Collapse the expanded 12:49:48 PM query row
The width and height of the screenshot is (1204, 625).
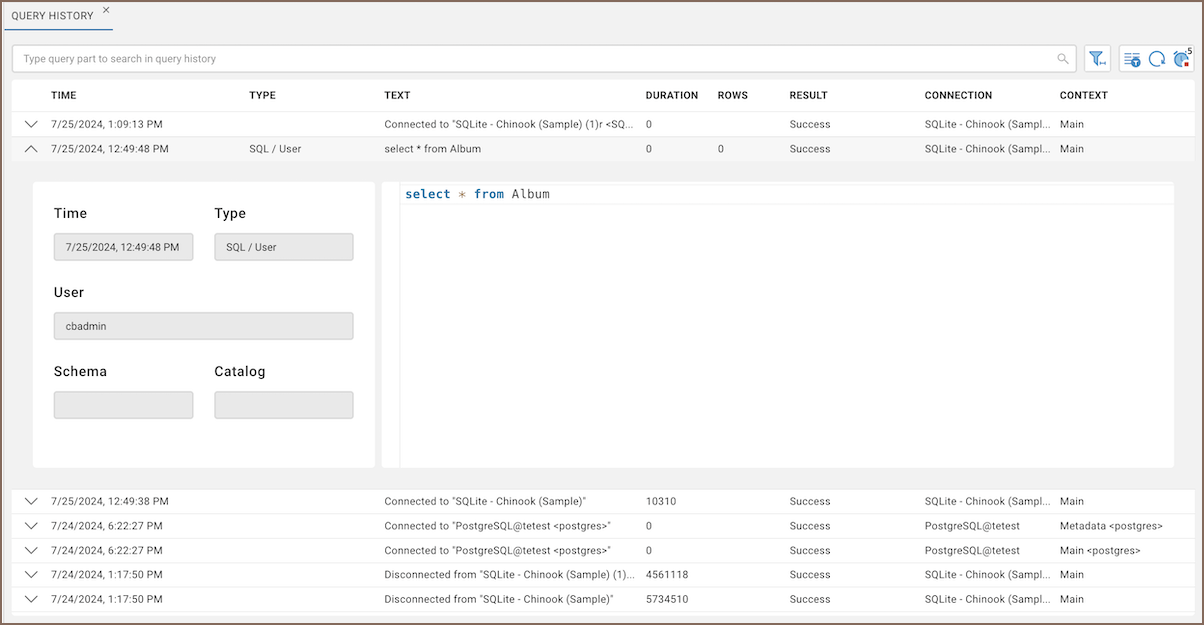(31, 149)
